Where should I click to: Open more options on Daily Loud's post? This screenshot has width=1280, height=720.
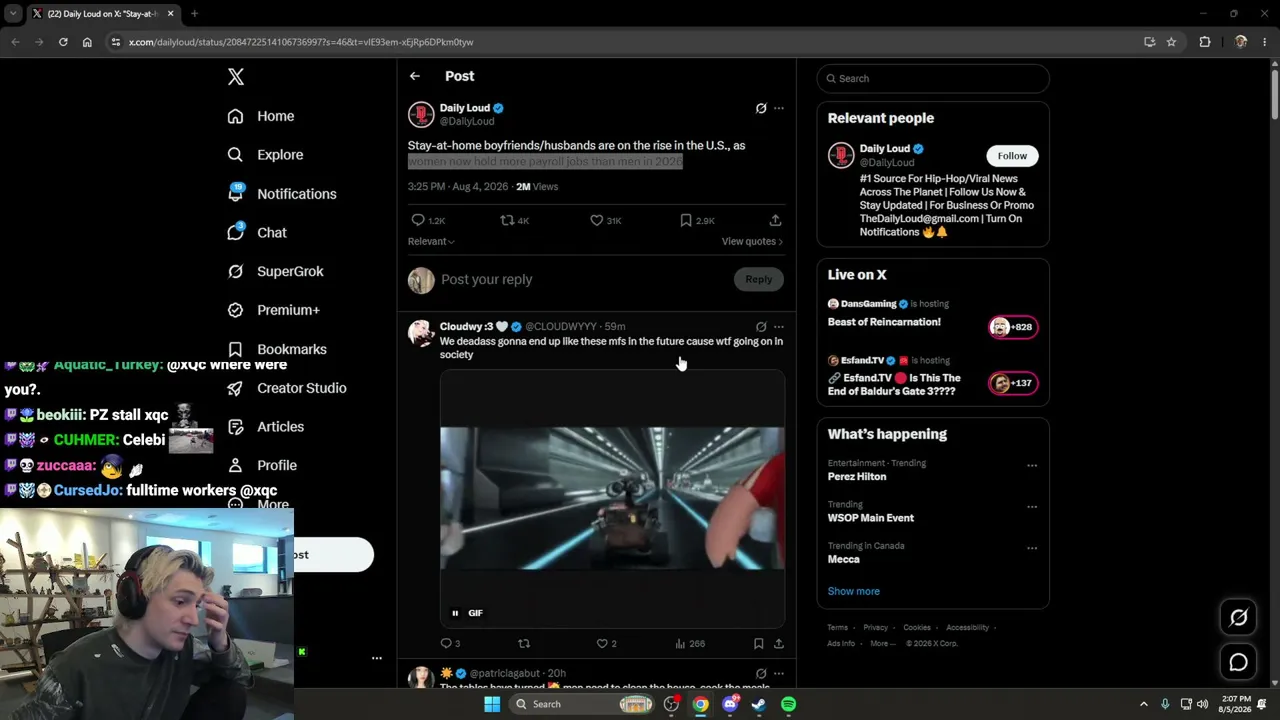(779, 108)
